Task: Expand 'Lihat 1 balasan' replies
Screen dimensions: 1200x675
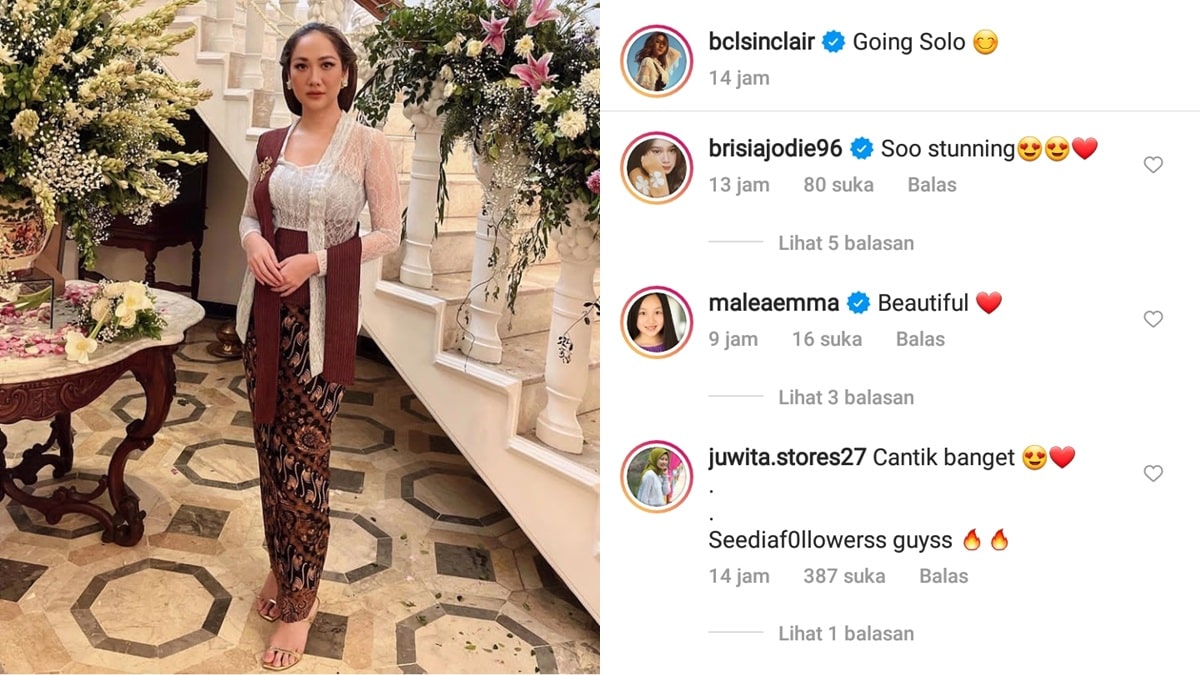Action: click(846, 634)
